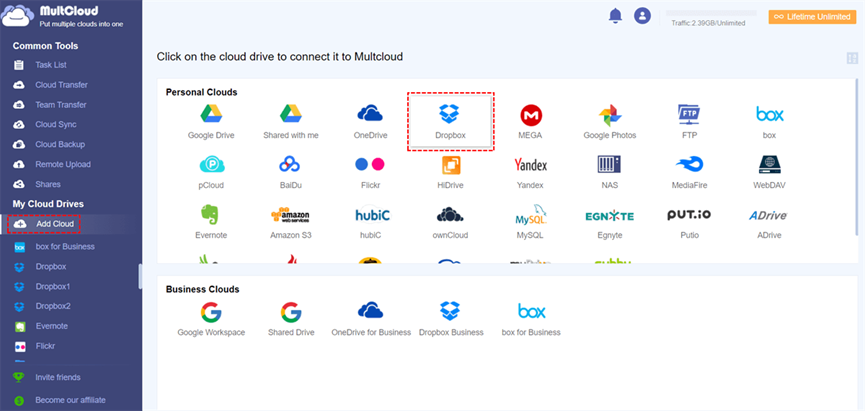Image resolution: width=865 pixels, height=411 pixels.
Task: Add pCloud drive
Action: [211, 172]
